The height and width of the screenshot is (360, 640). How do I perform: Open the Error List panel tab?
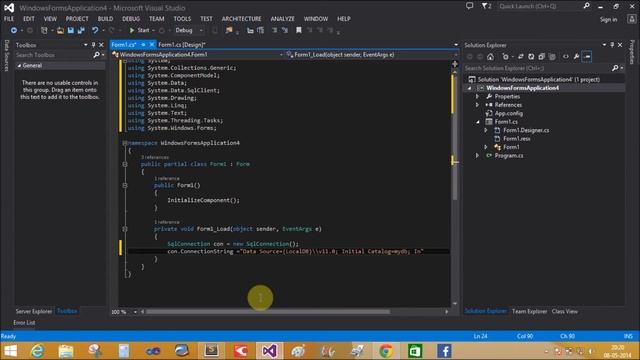[24, 322]
